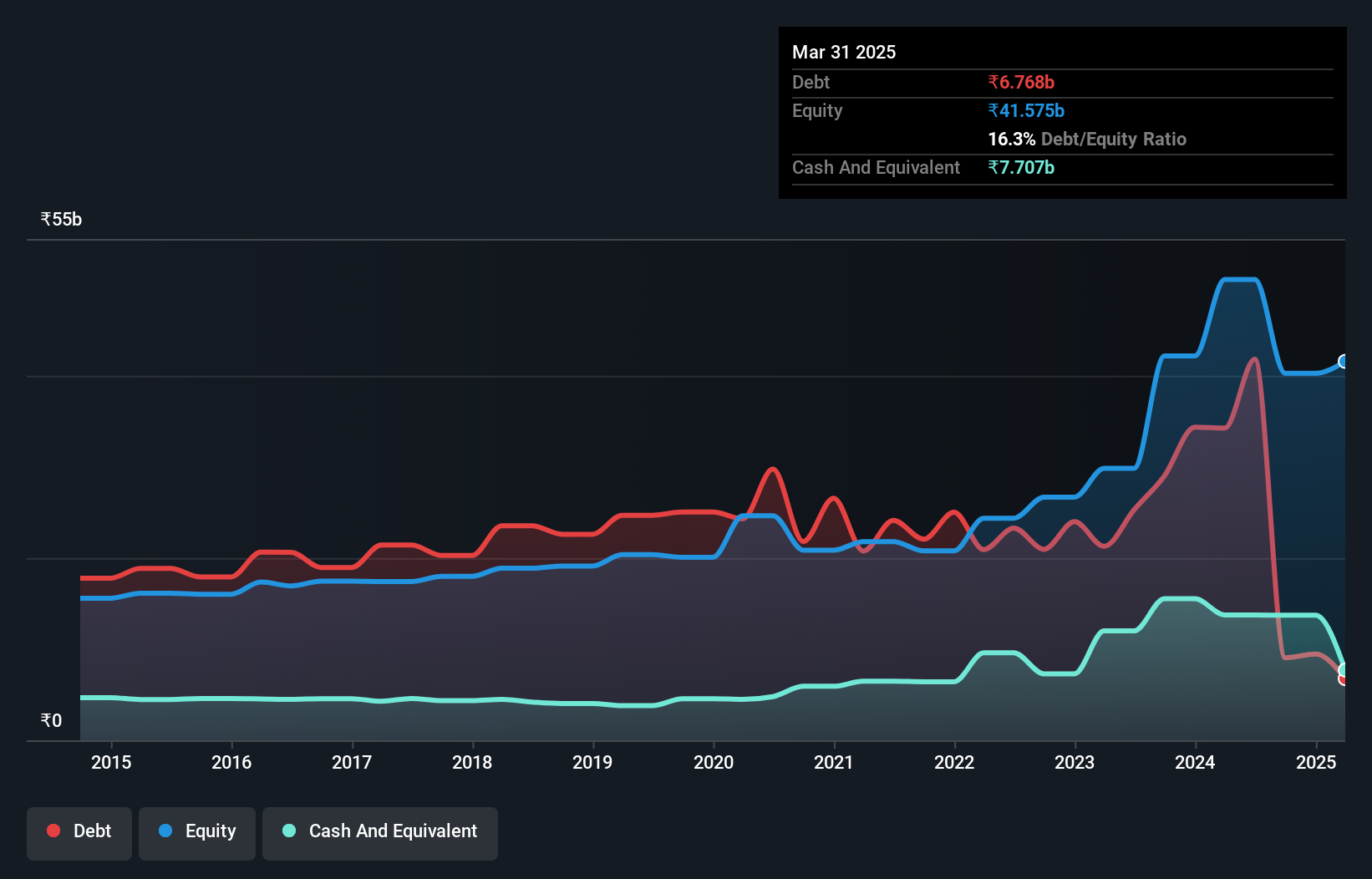1372x879 pixels.
Task: Click the Mar 31 2025 tooltip date
Action: point(844,52)
